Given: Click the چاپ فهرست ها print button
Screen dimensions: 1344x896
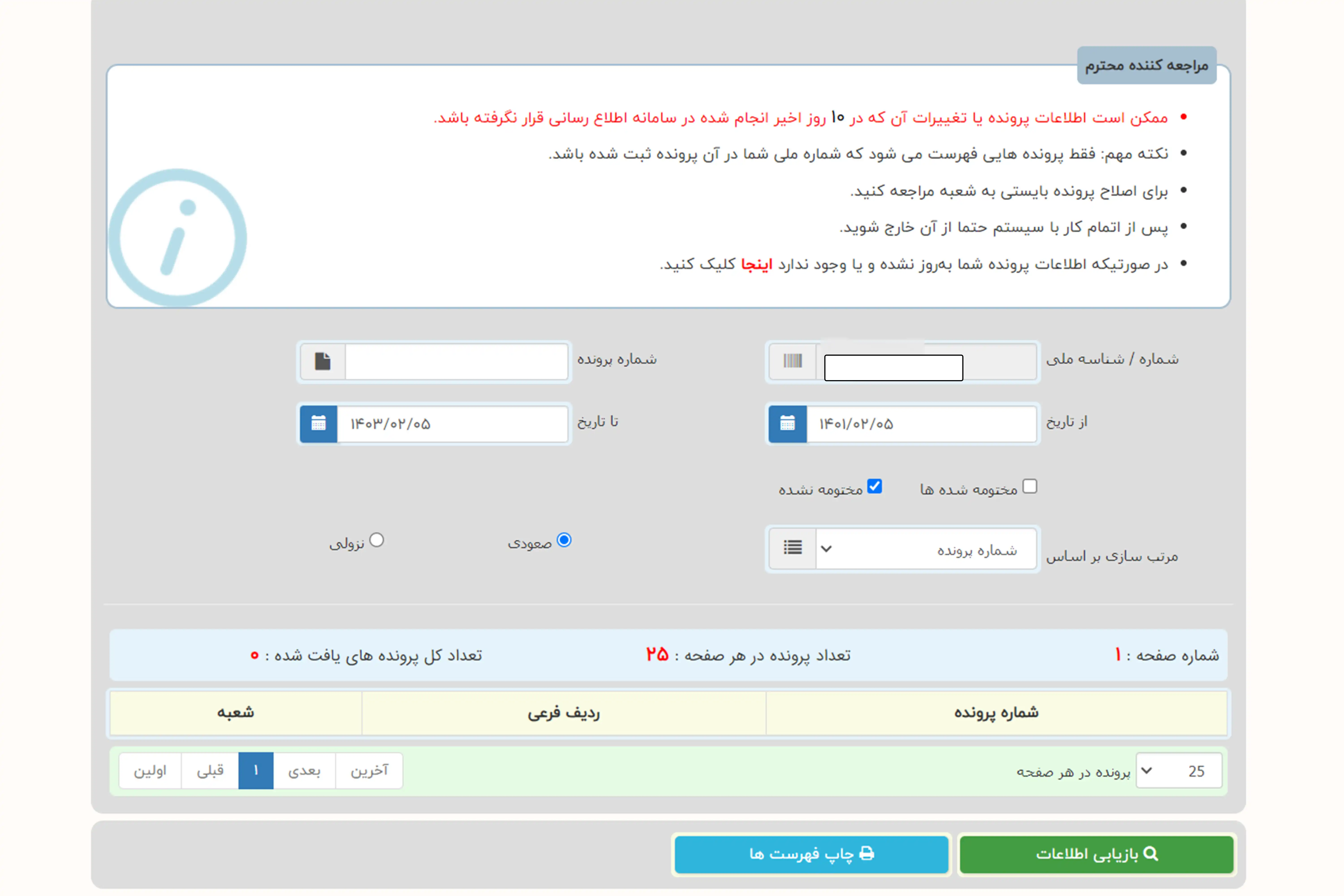Looking at the screenshot, I should click(811, 854).
